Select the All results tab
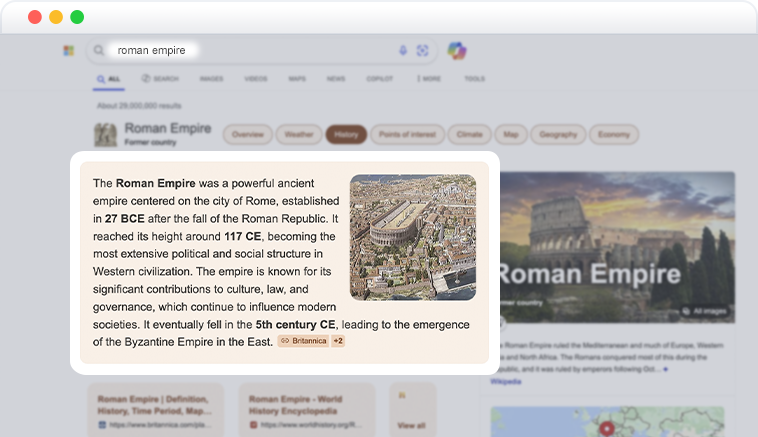758x437 pixels. point(109,79)
